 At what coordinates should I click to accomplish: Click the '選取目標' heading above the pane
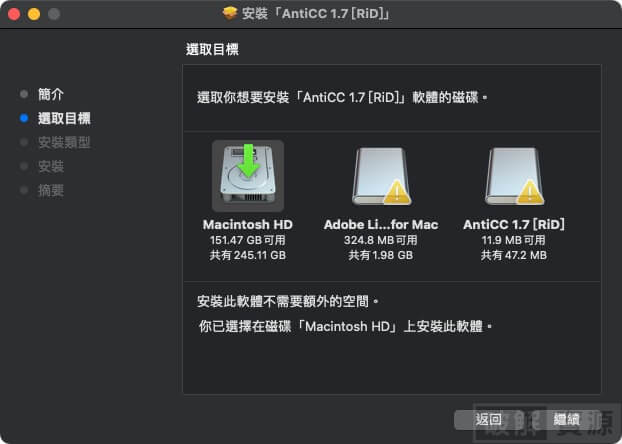point(212,50)
